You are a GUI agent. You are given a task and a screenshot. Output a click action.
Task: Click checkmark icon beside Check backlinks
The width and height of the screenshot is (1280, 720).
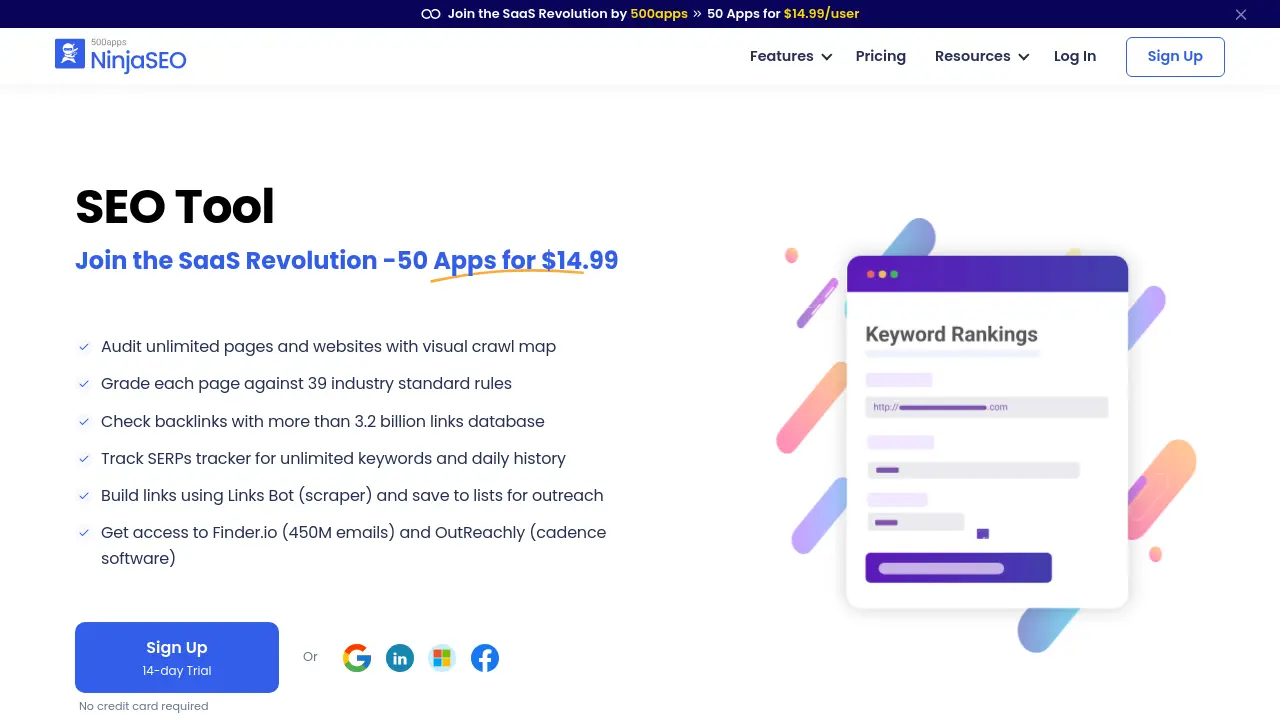tap(84, 422)
